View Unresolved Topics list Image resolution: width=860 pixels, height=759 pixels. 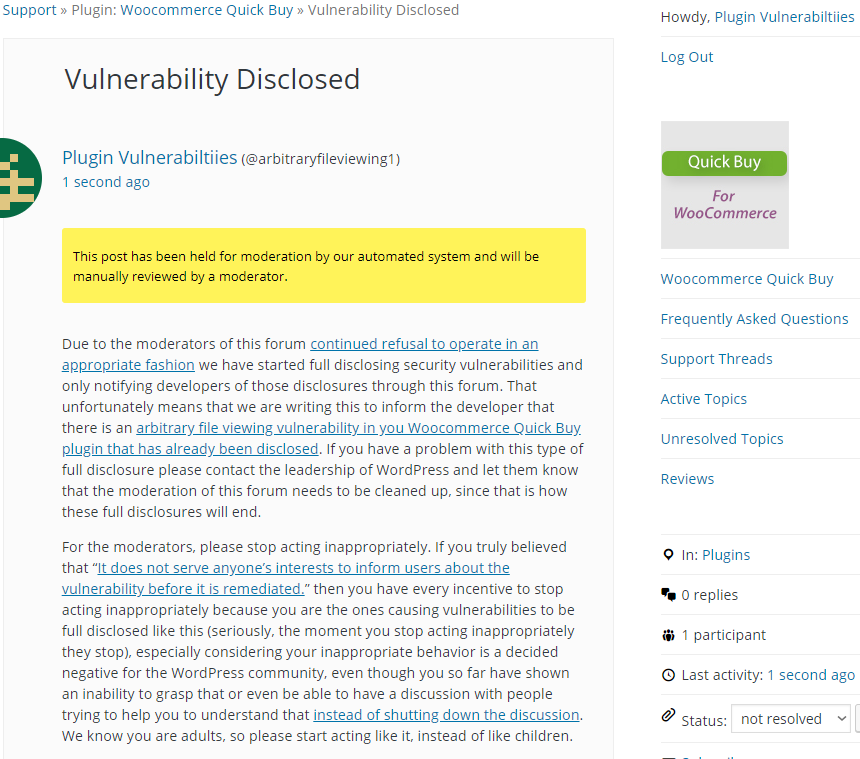[x=722, y=439]
